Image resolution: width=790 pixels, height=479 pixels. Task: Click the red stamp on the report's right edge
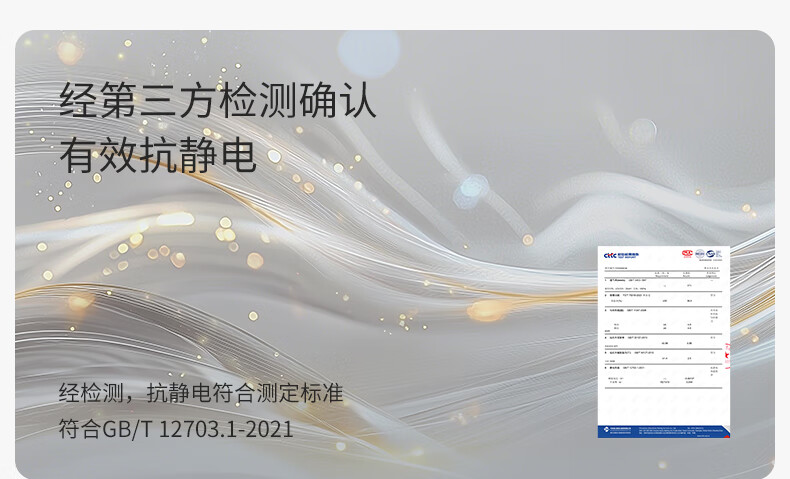point(727,350)
